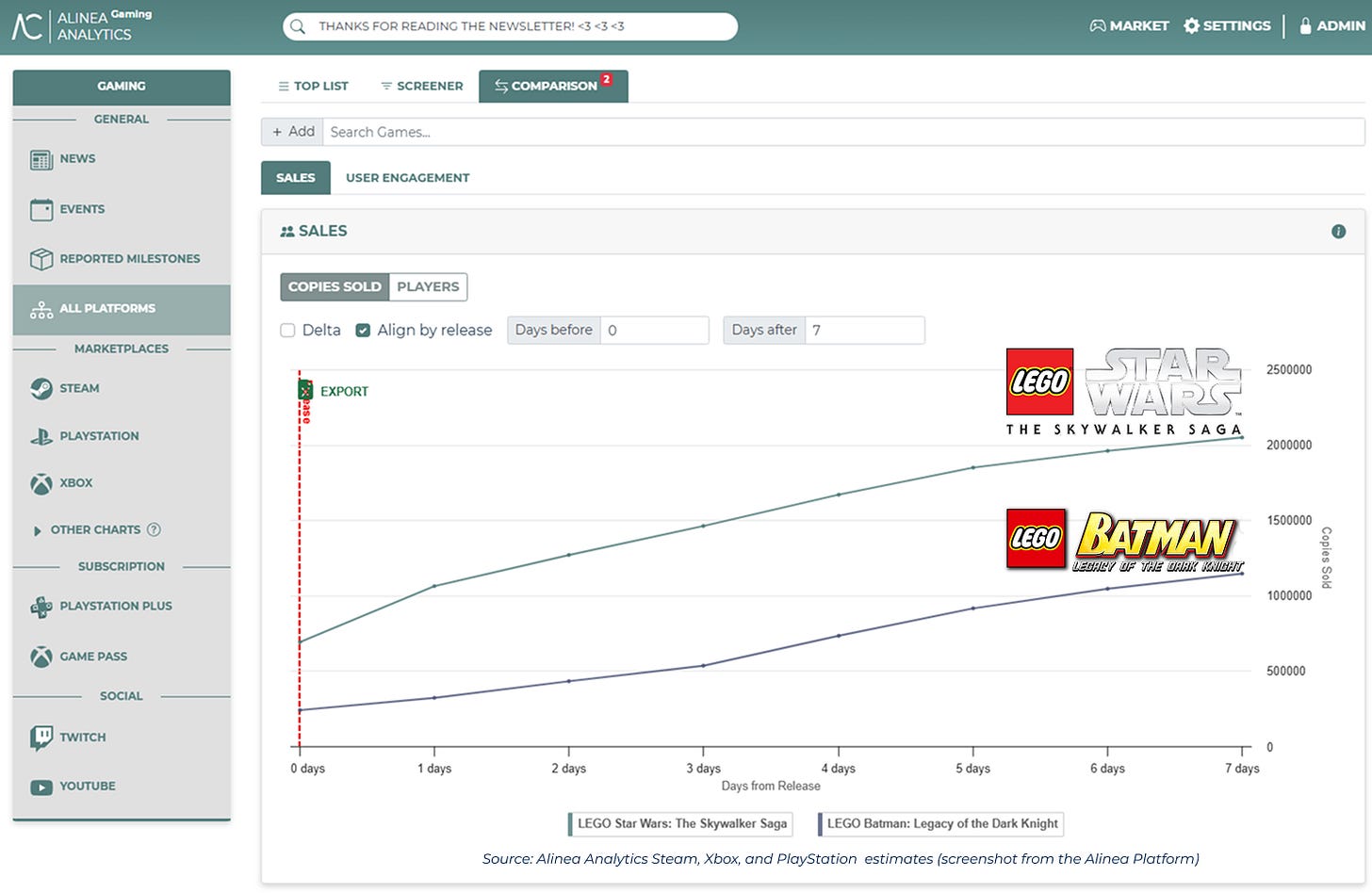Click the PlayStation Plus icon

pos(41,607)
